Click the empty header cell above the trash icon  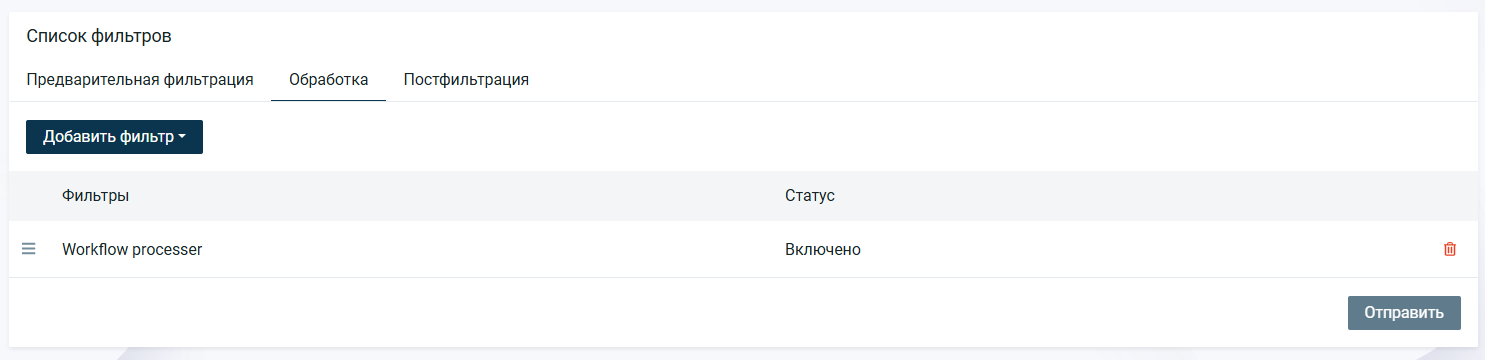point(1450,195)
